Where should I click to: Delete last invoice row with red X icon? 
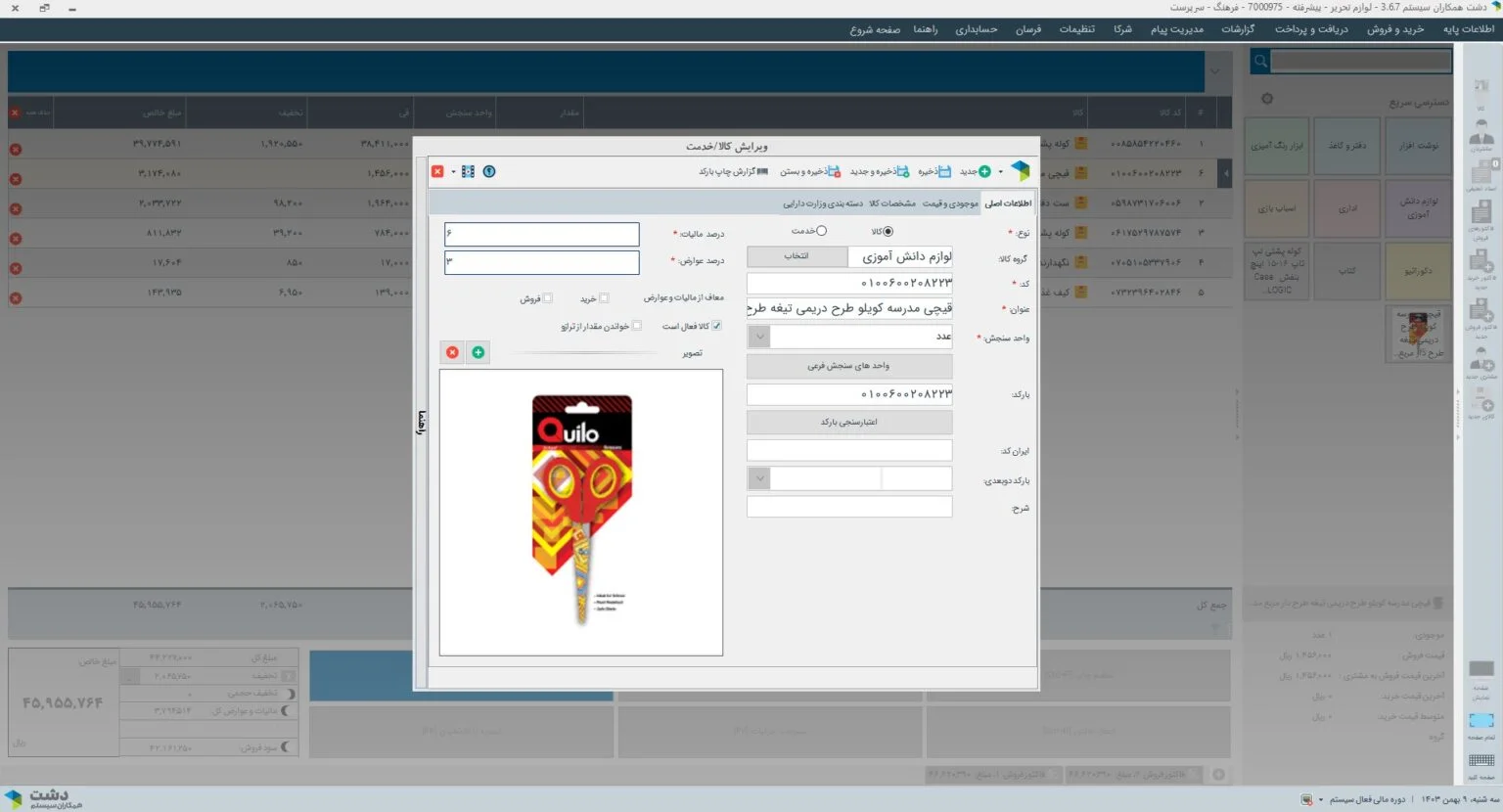click(x=16, y=297)
